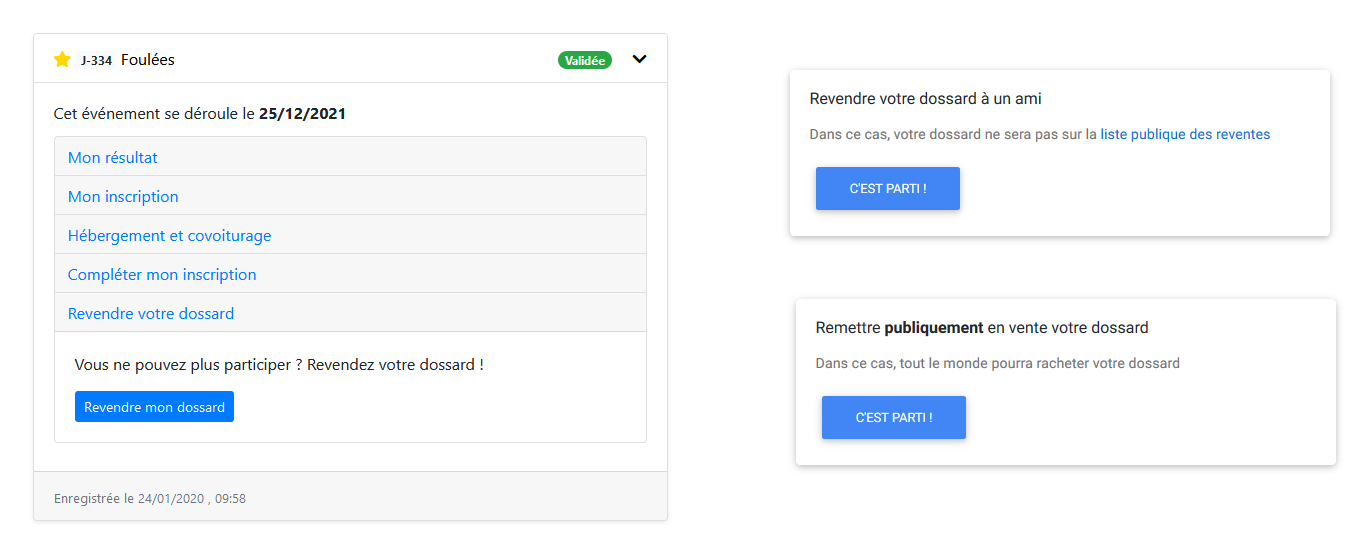Open the liste publique des reventes link
This screenshot has height=559, width=1371.
click(x=1185, y=134)
